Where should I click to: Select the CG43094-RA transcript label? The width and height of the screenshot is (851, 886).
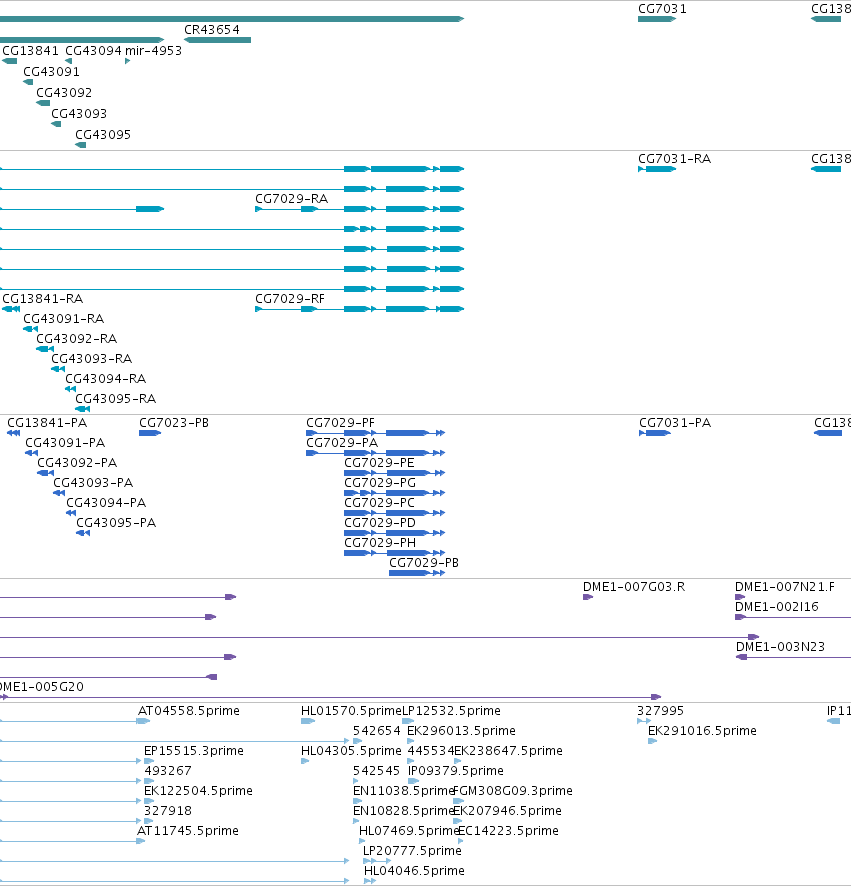(106, 379)
